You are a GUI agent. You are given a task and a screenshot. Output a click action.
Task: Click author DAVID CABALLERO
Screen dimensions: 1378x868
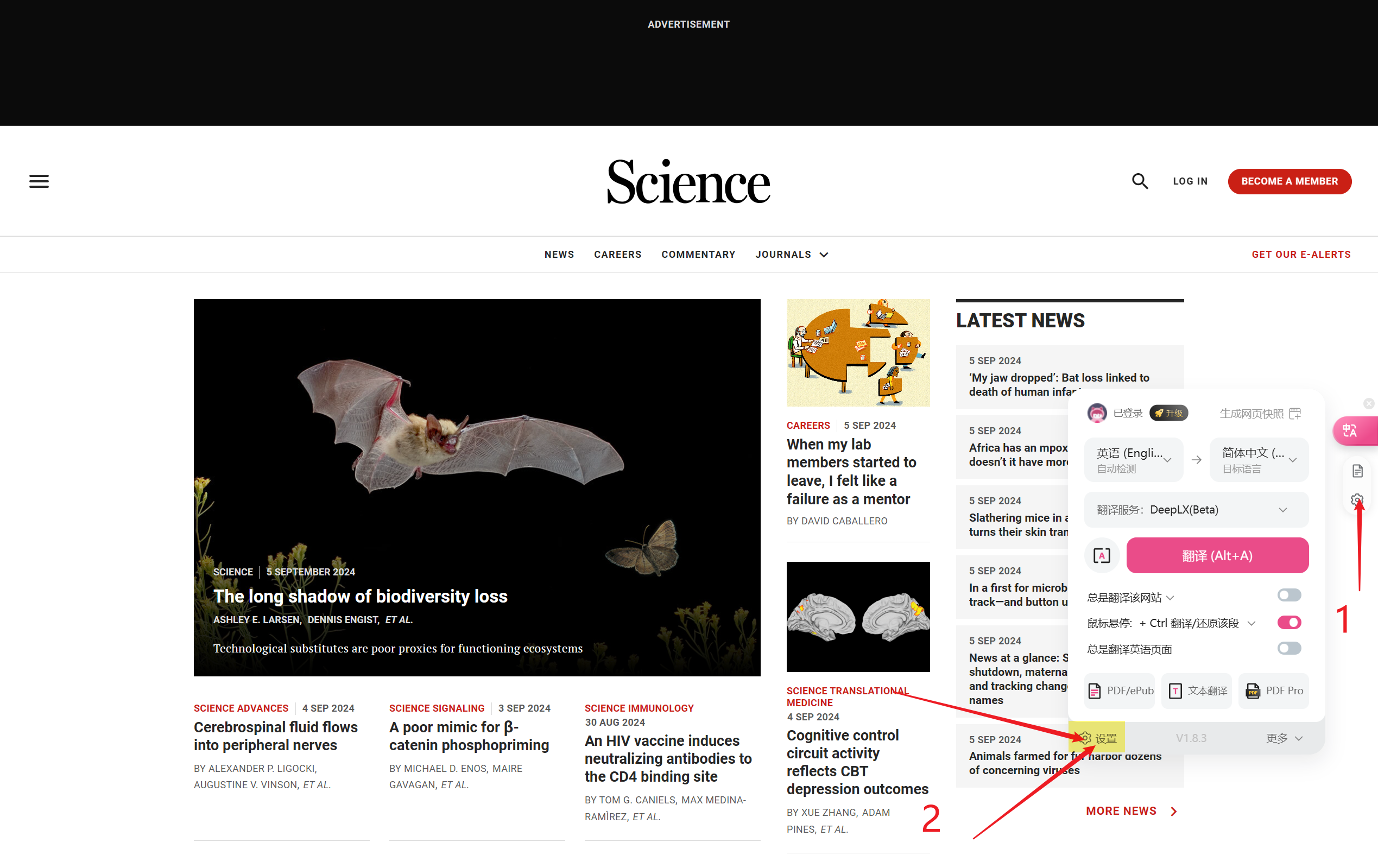coord(844,521)
